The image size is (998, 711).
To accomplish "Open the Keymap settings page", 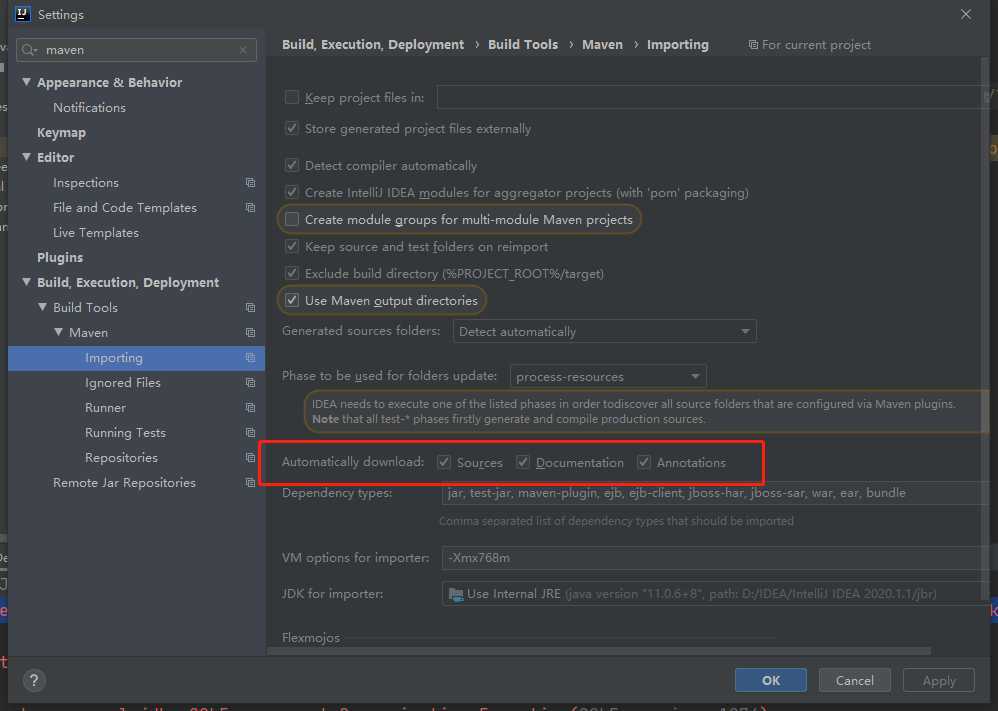I will pyautogui.click(x=61, y=132).
